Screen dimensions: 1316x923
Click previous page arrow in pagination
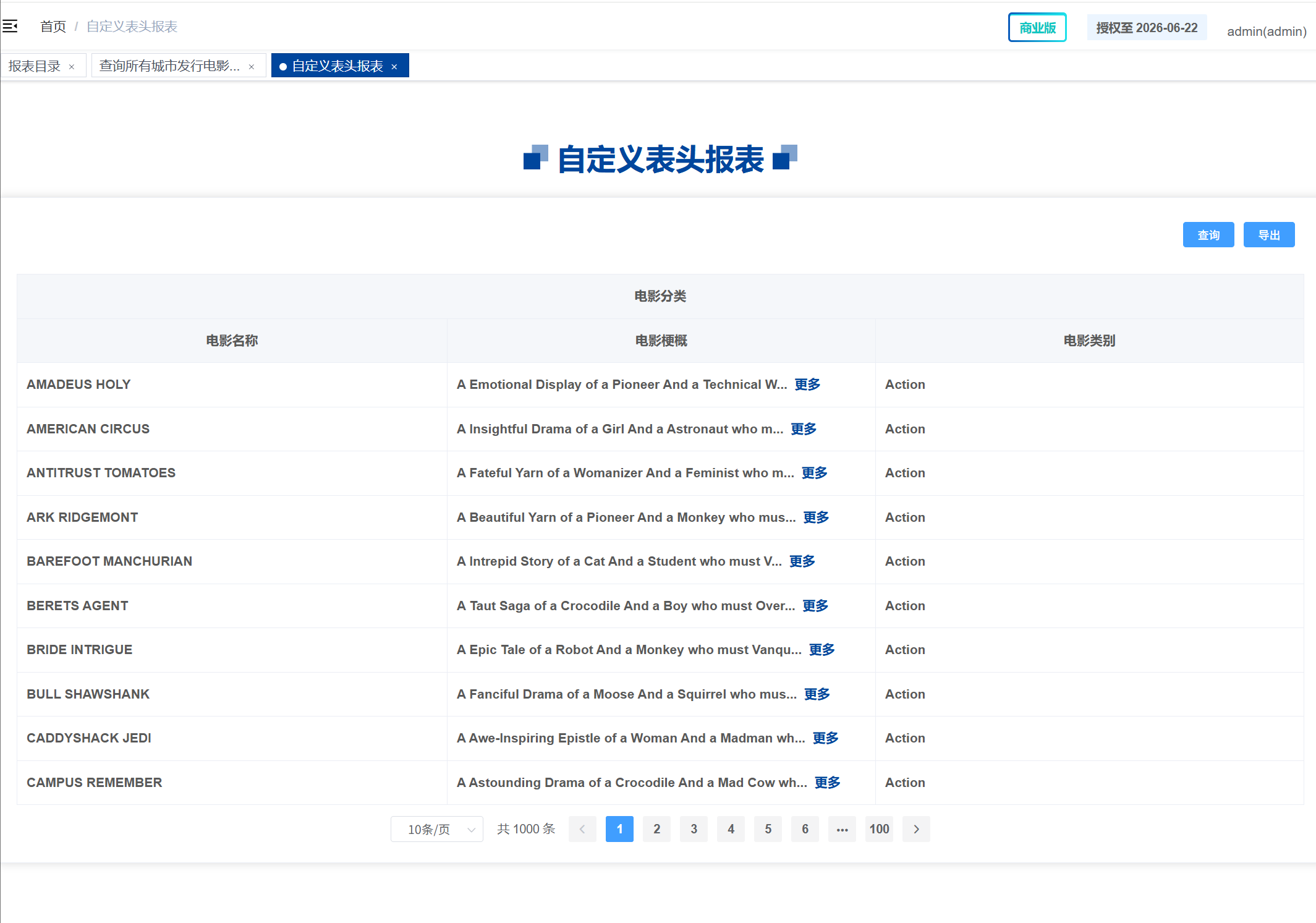(x=582, y=829)
